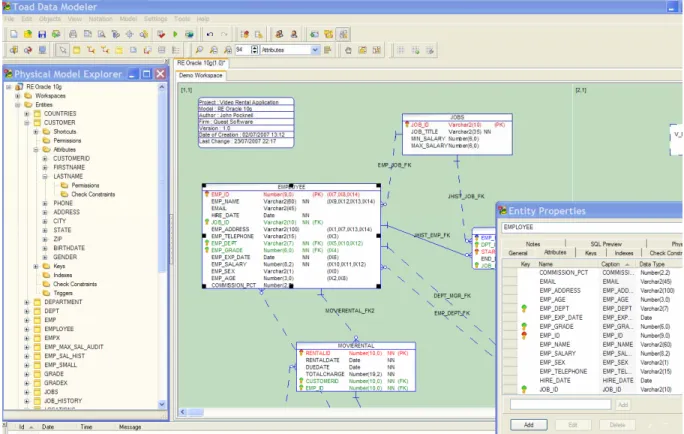Click the Find magnifier page icon

click(x=101, y=34)
